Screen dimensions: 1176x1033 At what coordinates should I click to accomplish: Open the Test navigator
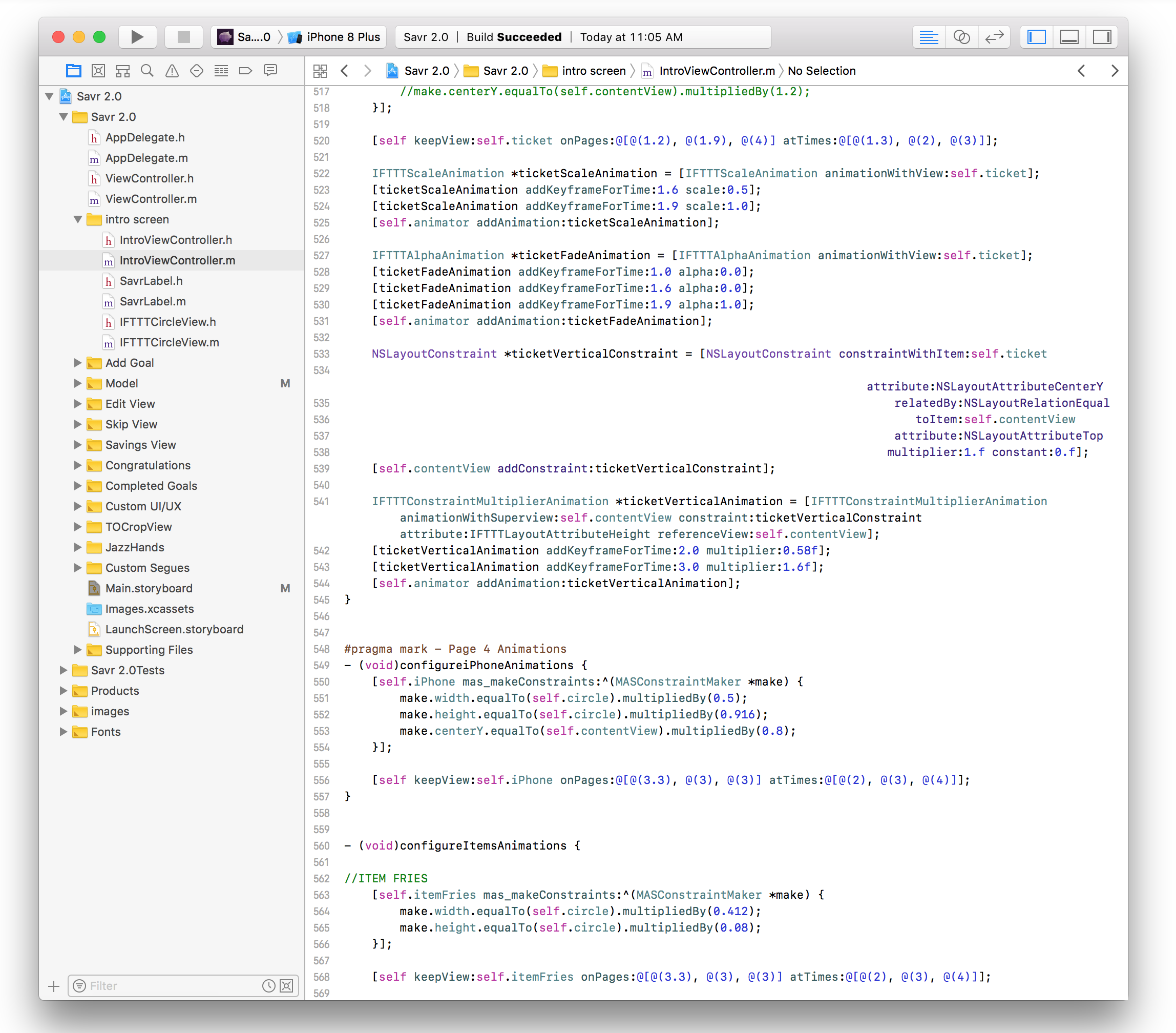pos(197,71)
